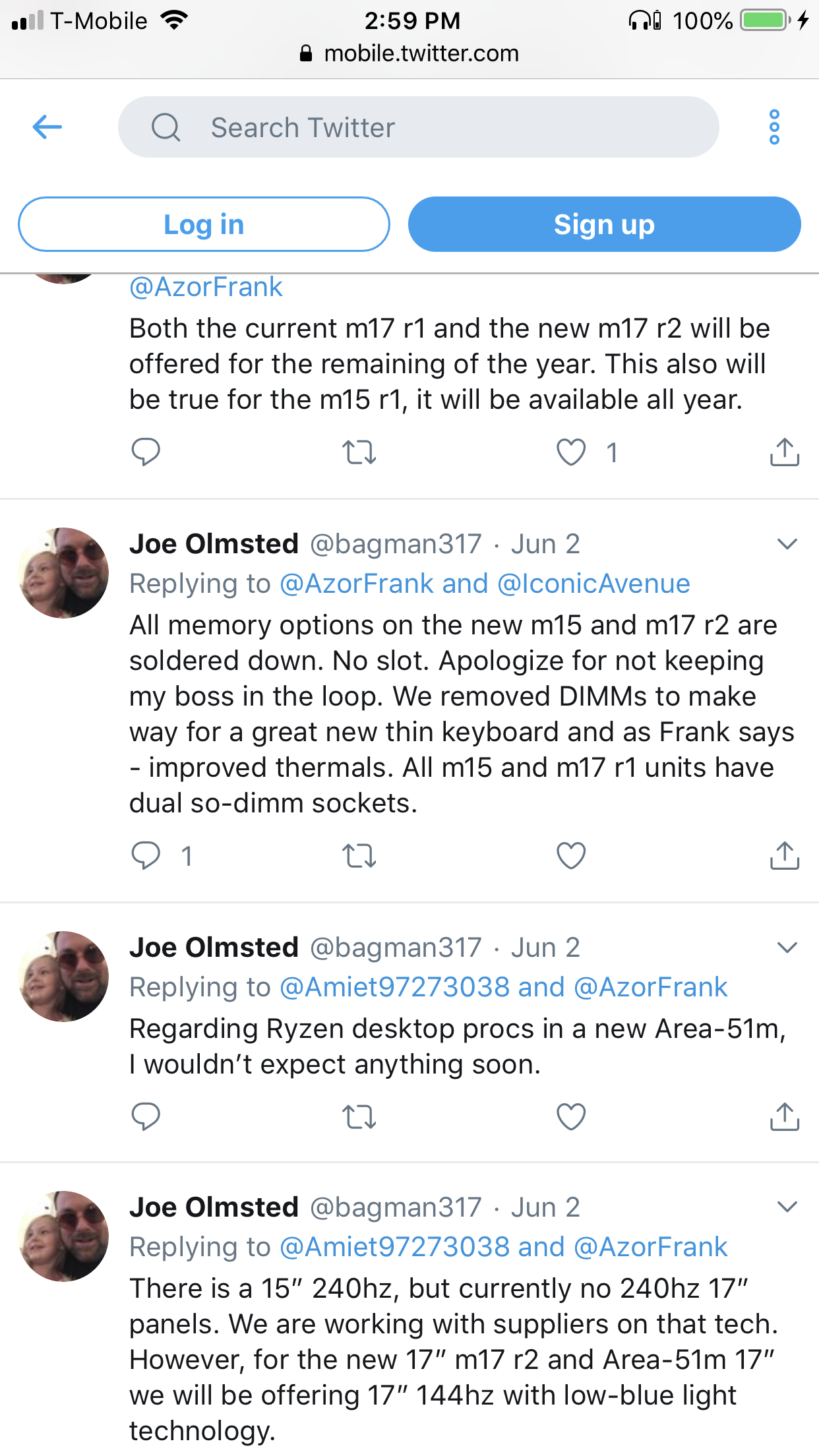Open chevron menu on 240hz panels tweet
This screenshot has width=819, height=1456.
pyautogui.click(x=787, y=1207)
